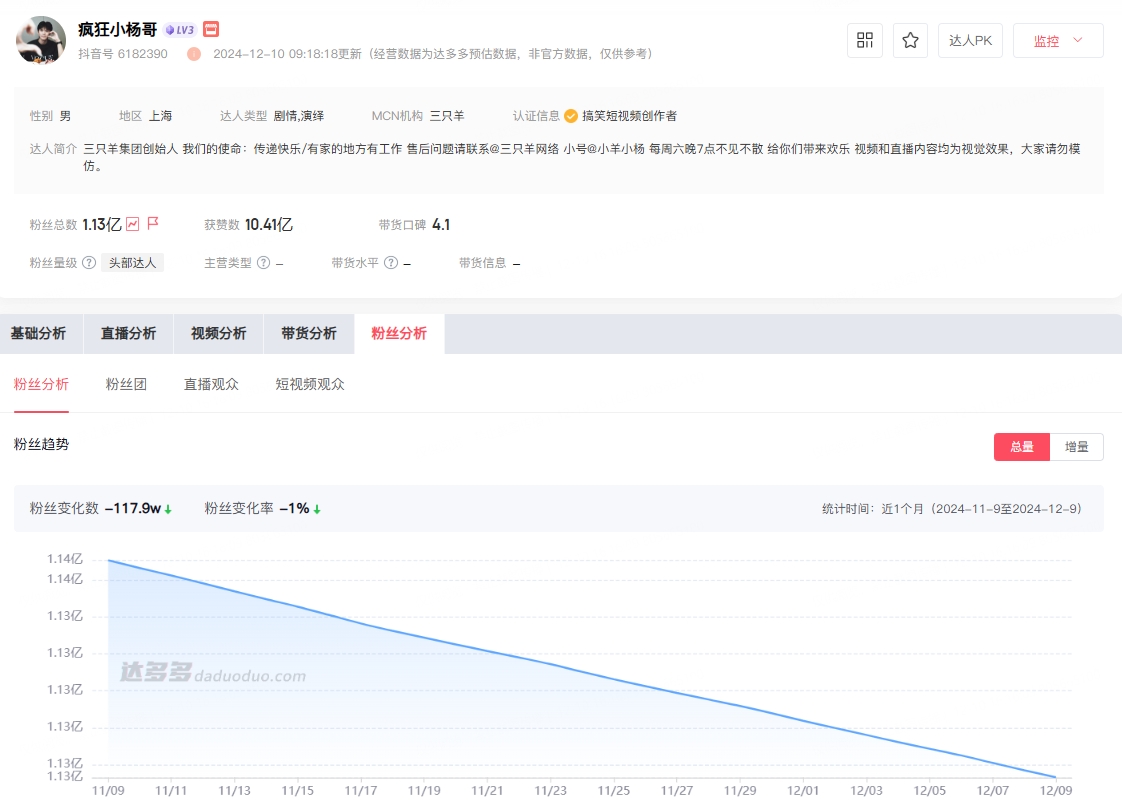
Task: Switch to the 带货分析 tab
Action: [308, 333]
